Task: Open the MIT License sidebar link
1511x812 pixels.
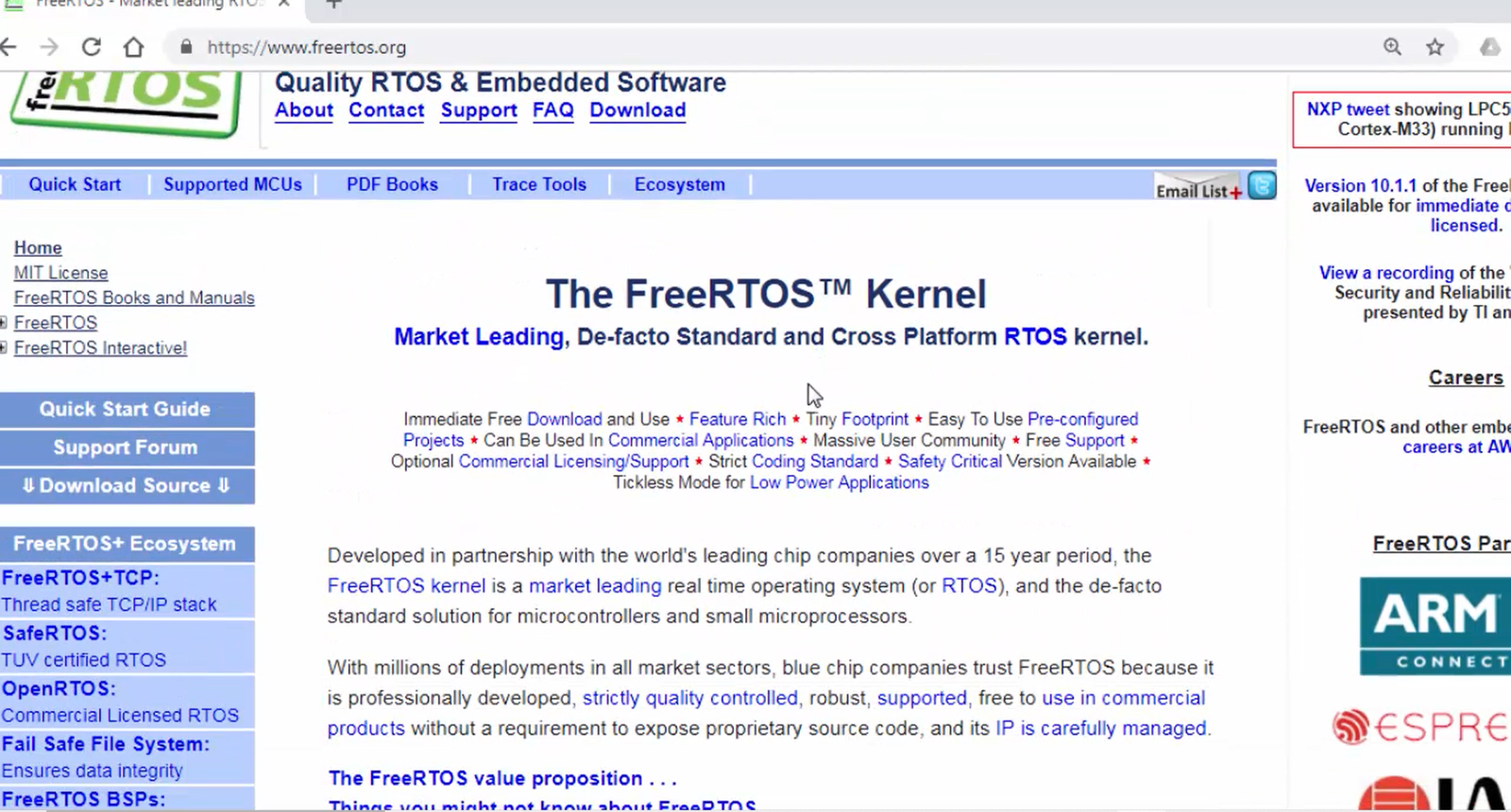Action: [x=60, y=273]
